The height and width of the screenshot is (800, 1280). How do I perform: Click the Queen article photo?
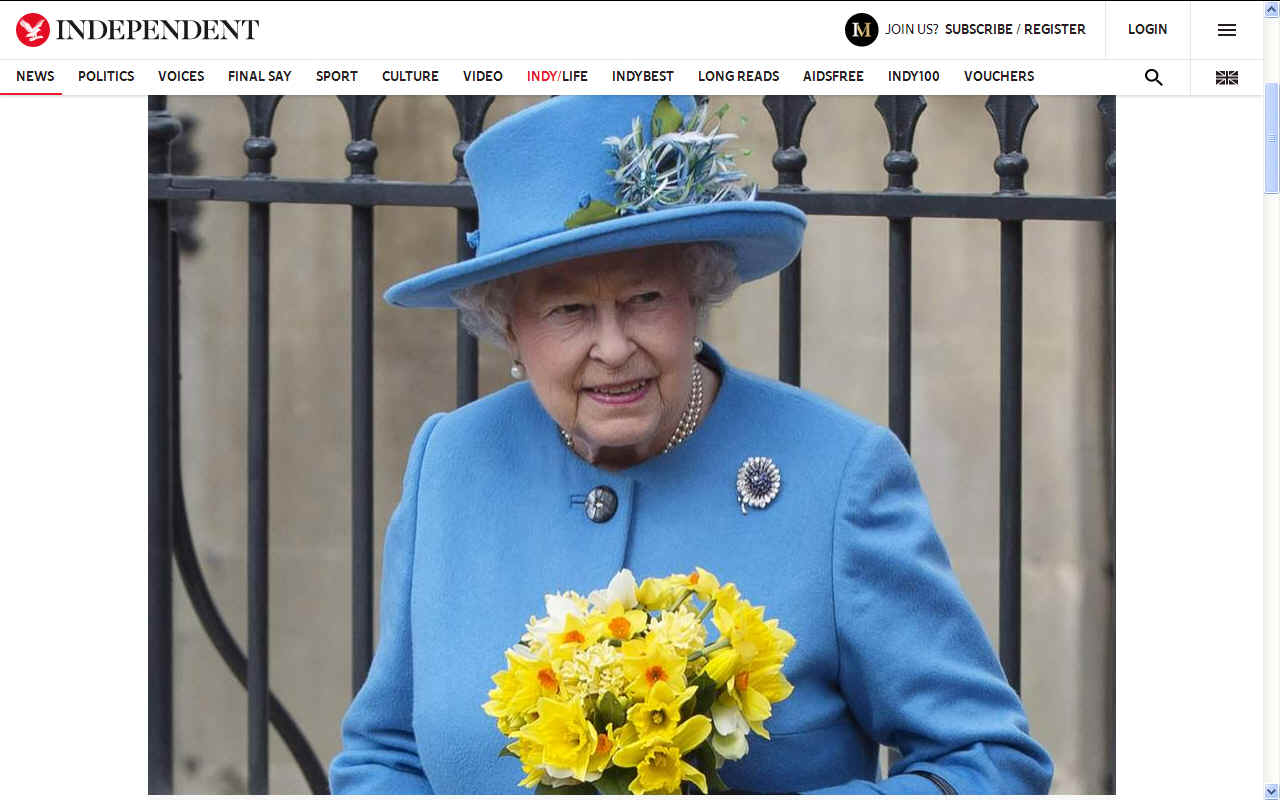coord(632,445)
